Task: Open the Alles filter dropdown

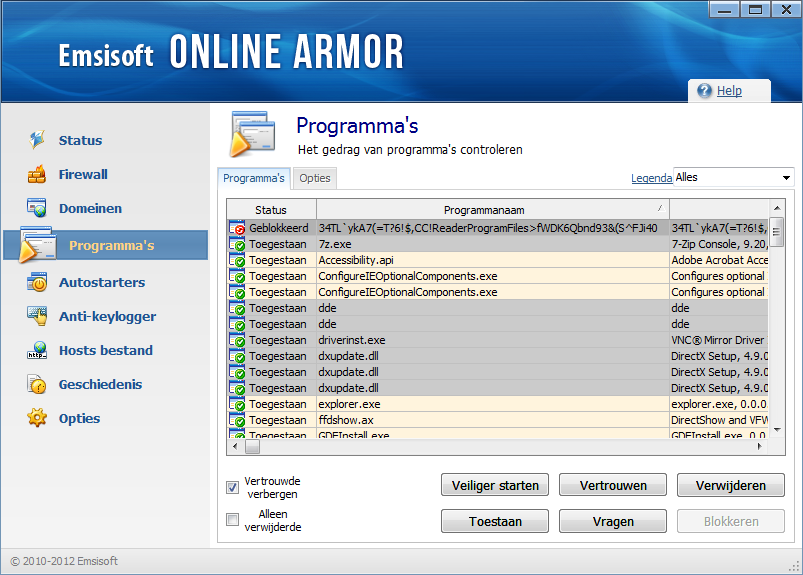Action: point(734,177)
